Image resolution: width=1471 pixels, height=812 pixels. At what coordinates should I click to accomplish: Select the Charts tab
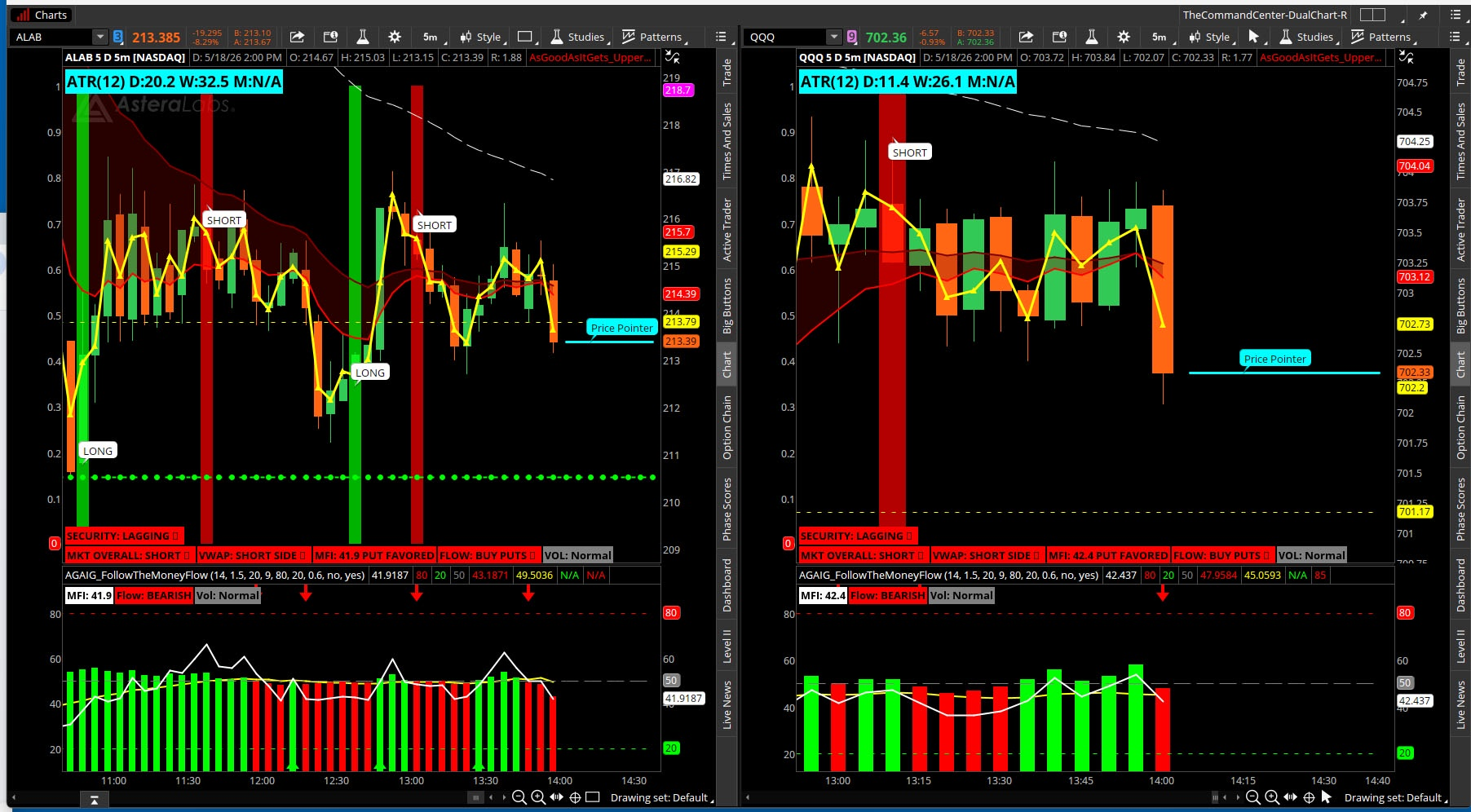click(42, 15)
